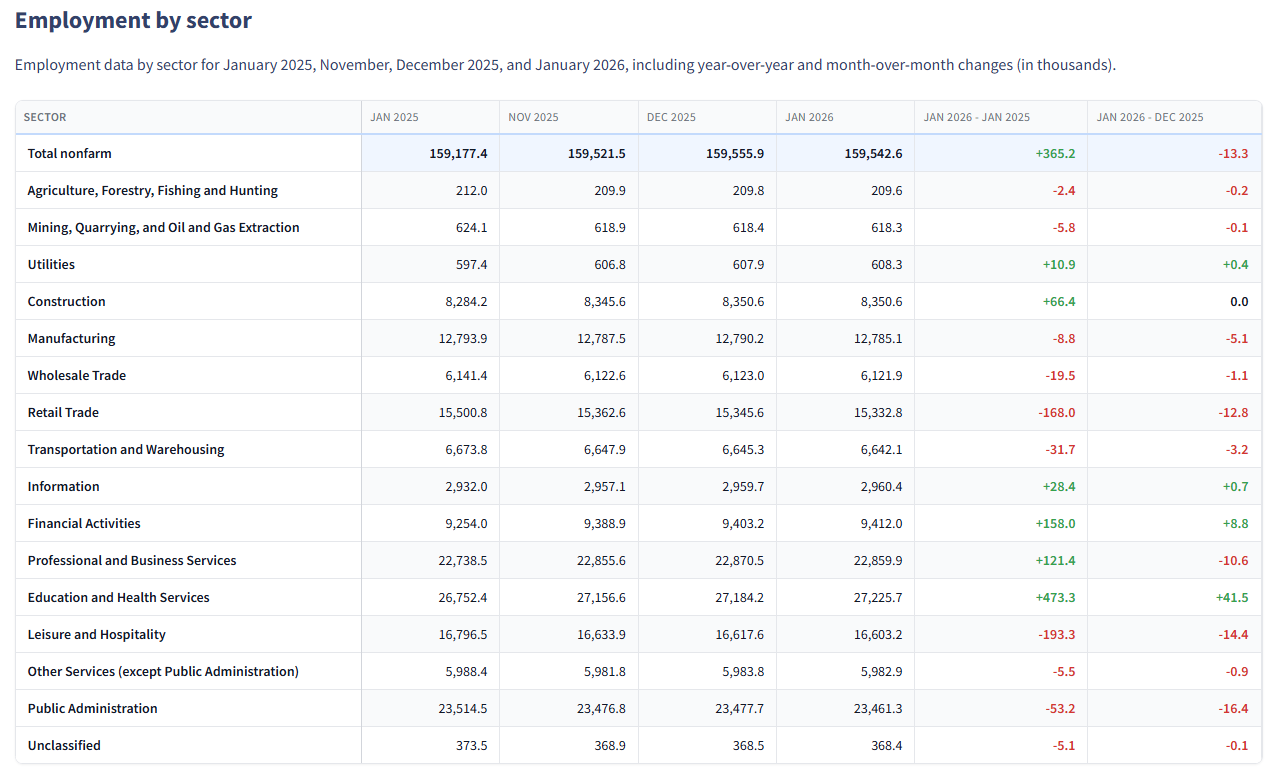Screen dimensions: 1283x779
Task: Click the DEC 2025 column header
Action: [x=671, y=117]
